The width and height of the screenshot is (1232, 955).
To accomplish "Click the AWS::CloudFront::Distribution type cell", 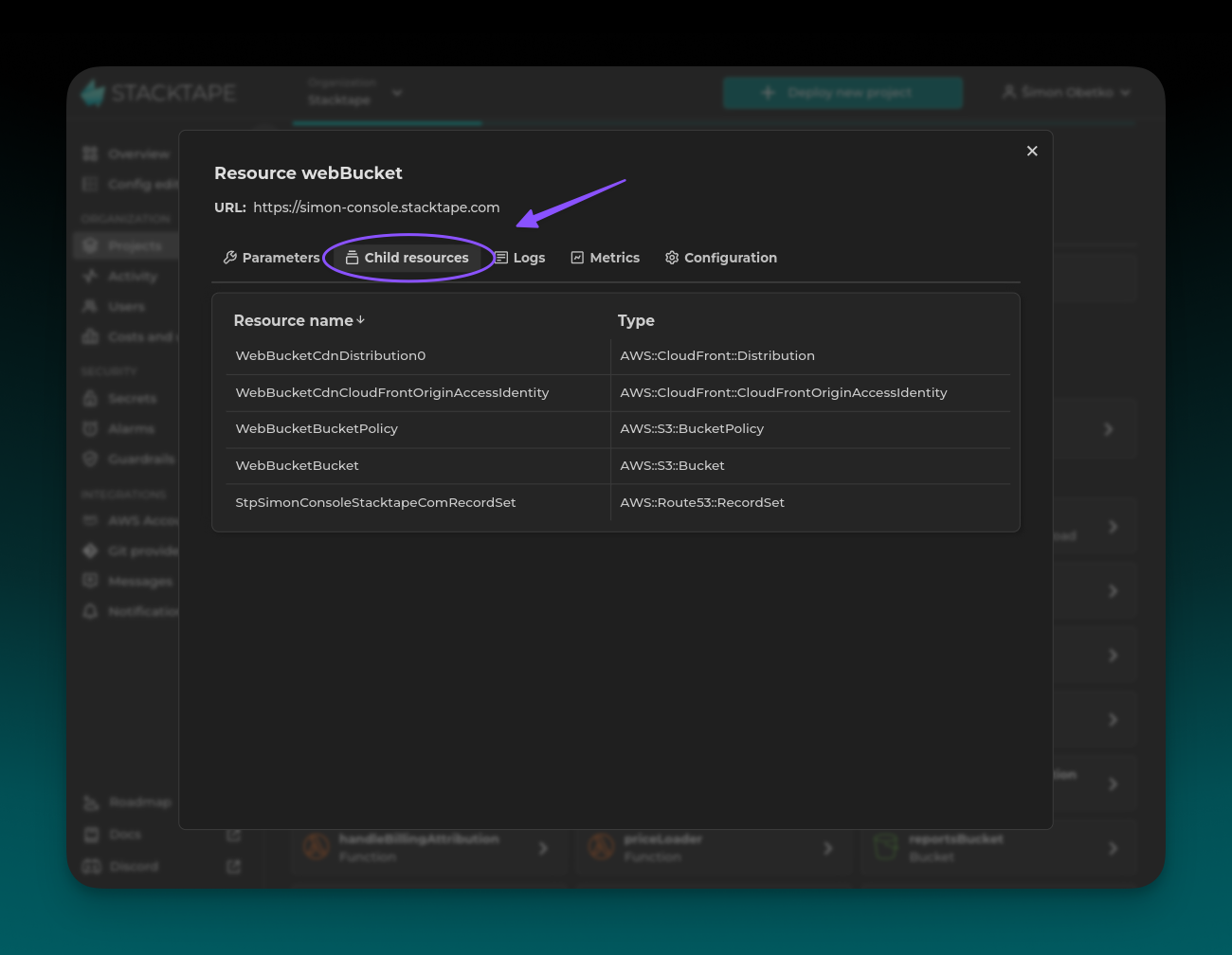I will (x=717, y=355).
